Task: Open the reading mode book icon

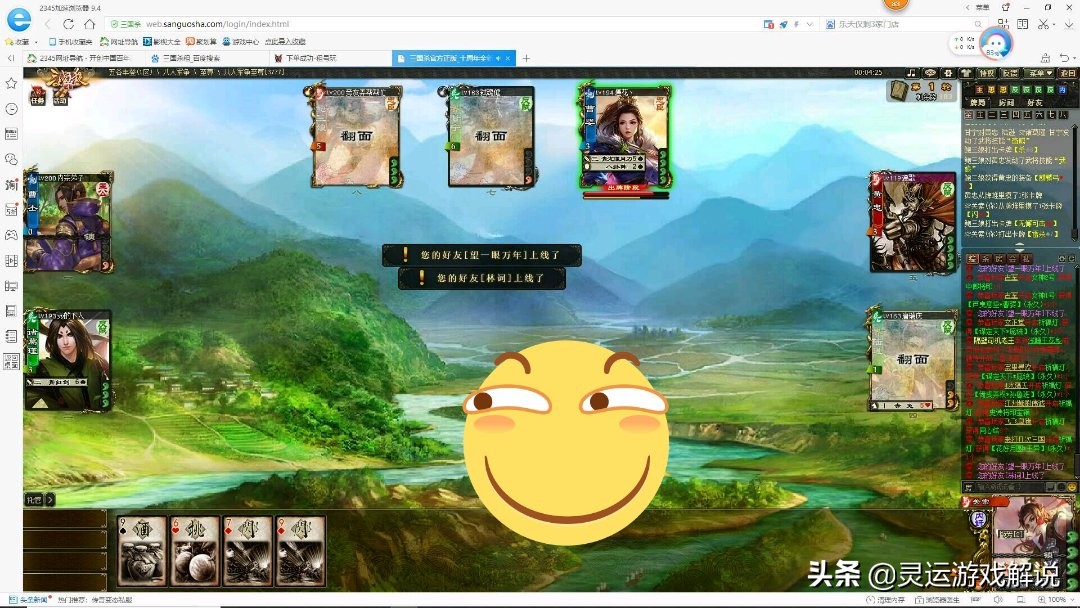Action: (1023, 24)
